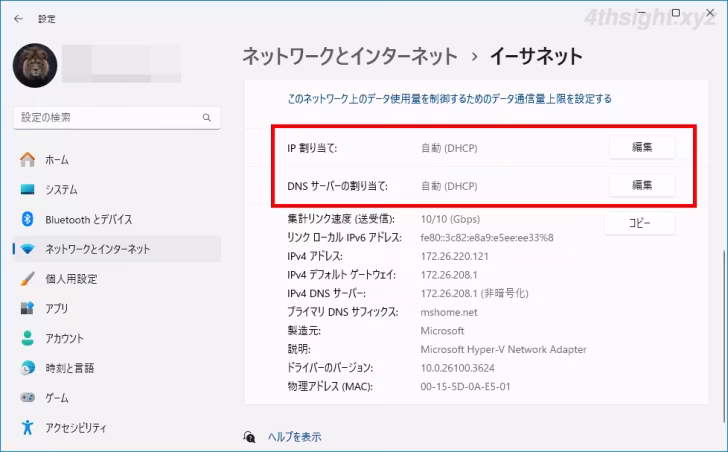Open ゲーム settings category
The image size is (728, 452).
pos(56,398)
